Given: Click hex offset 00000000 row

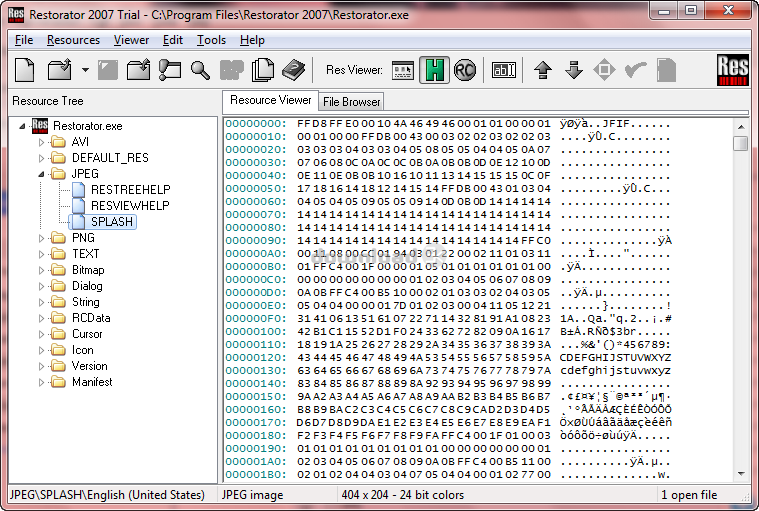Looking at the screenshot, I should click(x=448, y=124).
